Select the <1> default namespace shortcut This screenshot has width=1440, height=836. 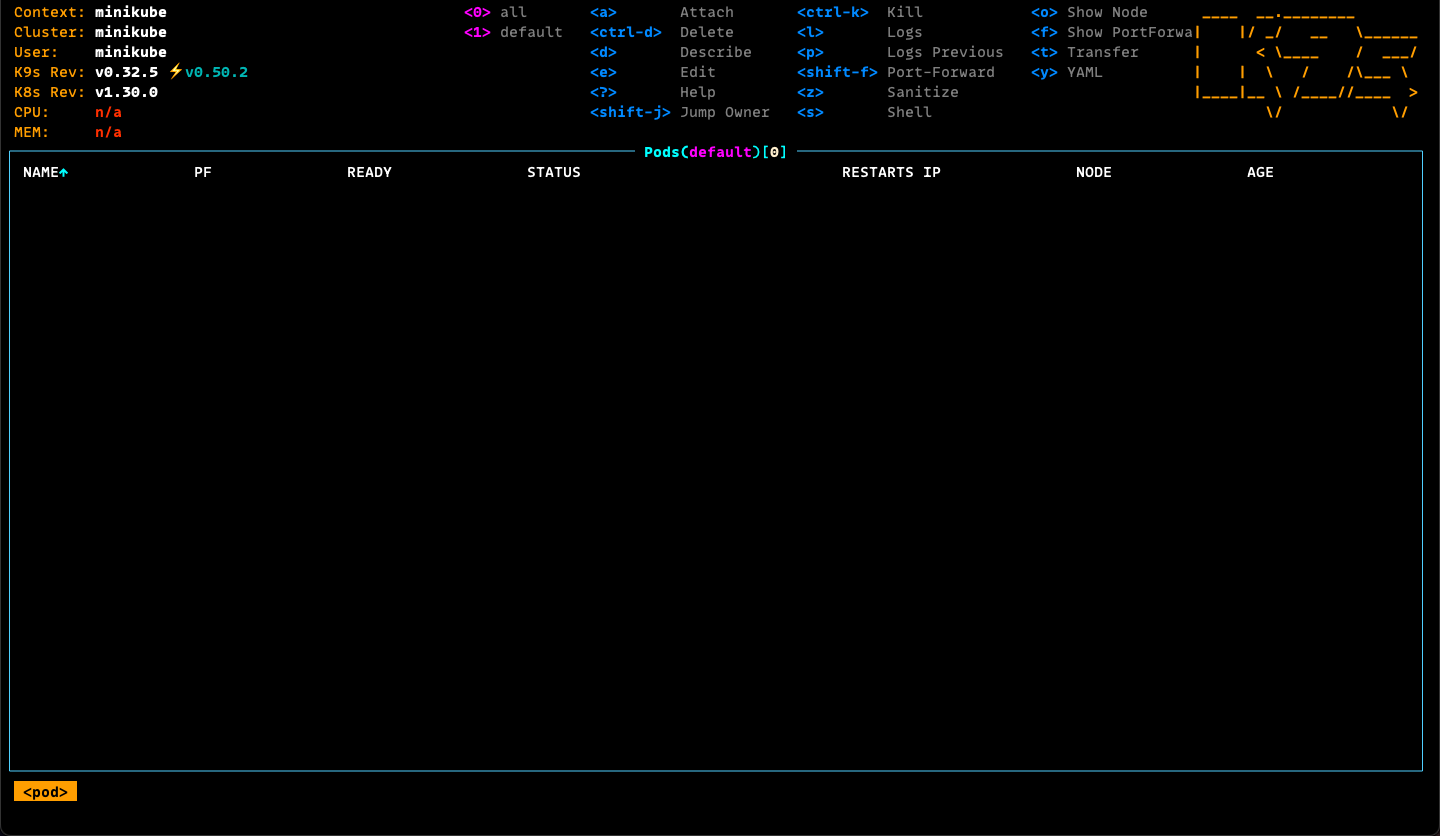coord(513,32)
